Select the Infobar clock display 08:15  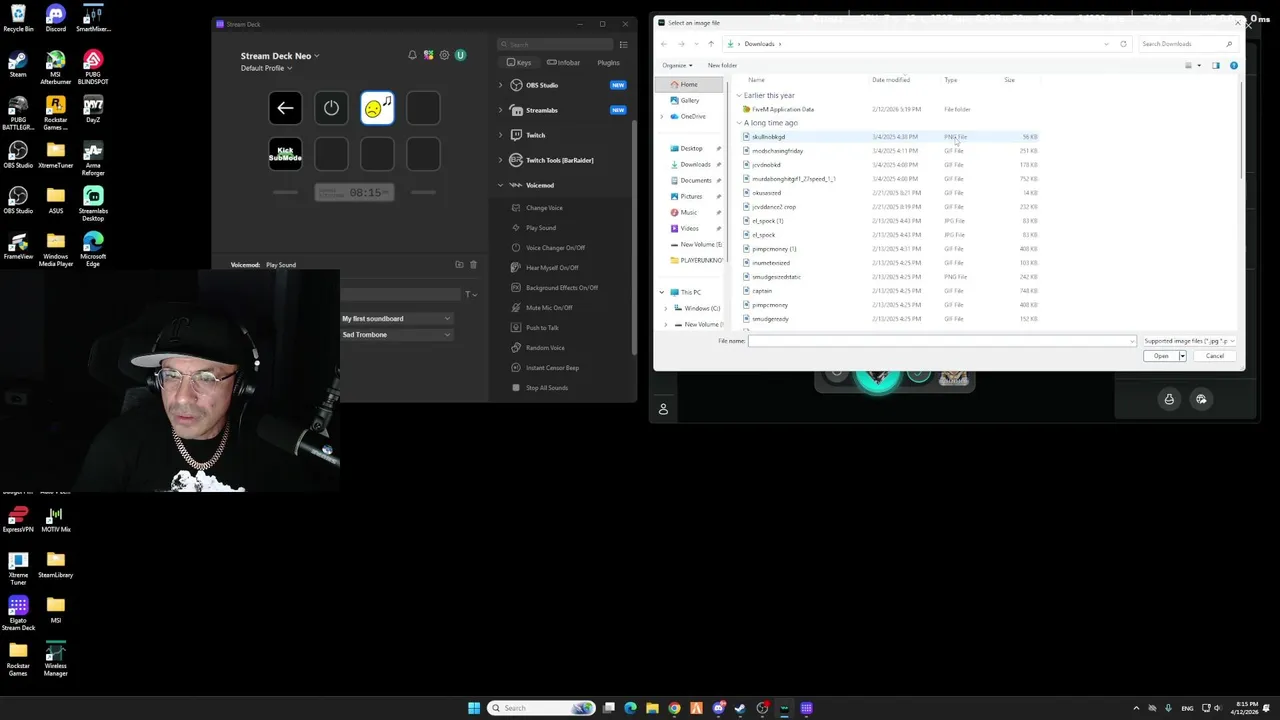354,192
